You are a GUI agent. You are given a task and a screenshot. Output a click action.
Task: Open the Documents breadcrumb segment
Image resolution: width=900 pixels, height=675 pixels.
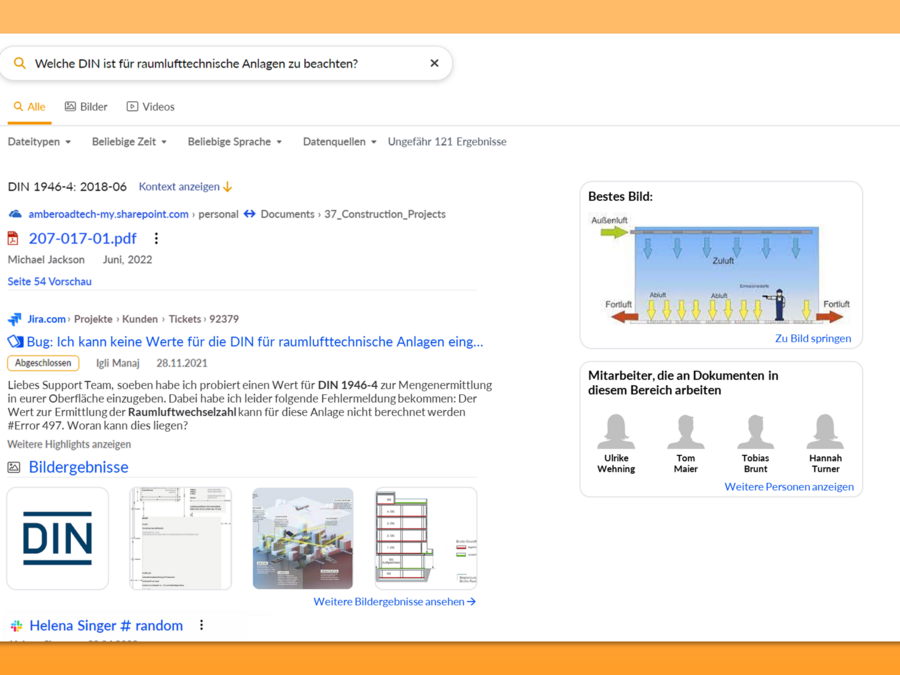(288, 214)
